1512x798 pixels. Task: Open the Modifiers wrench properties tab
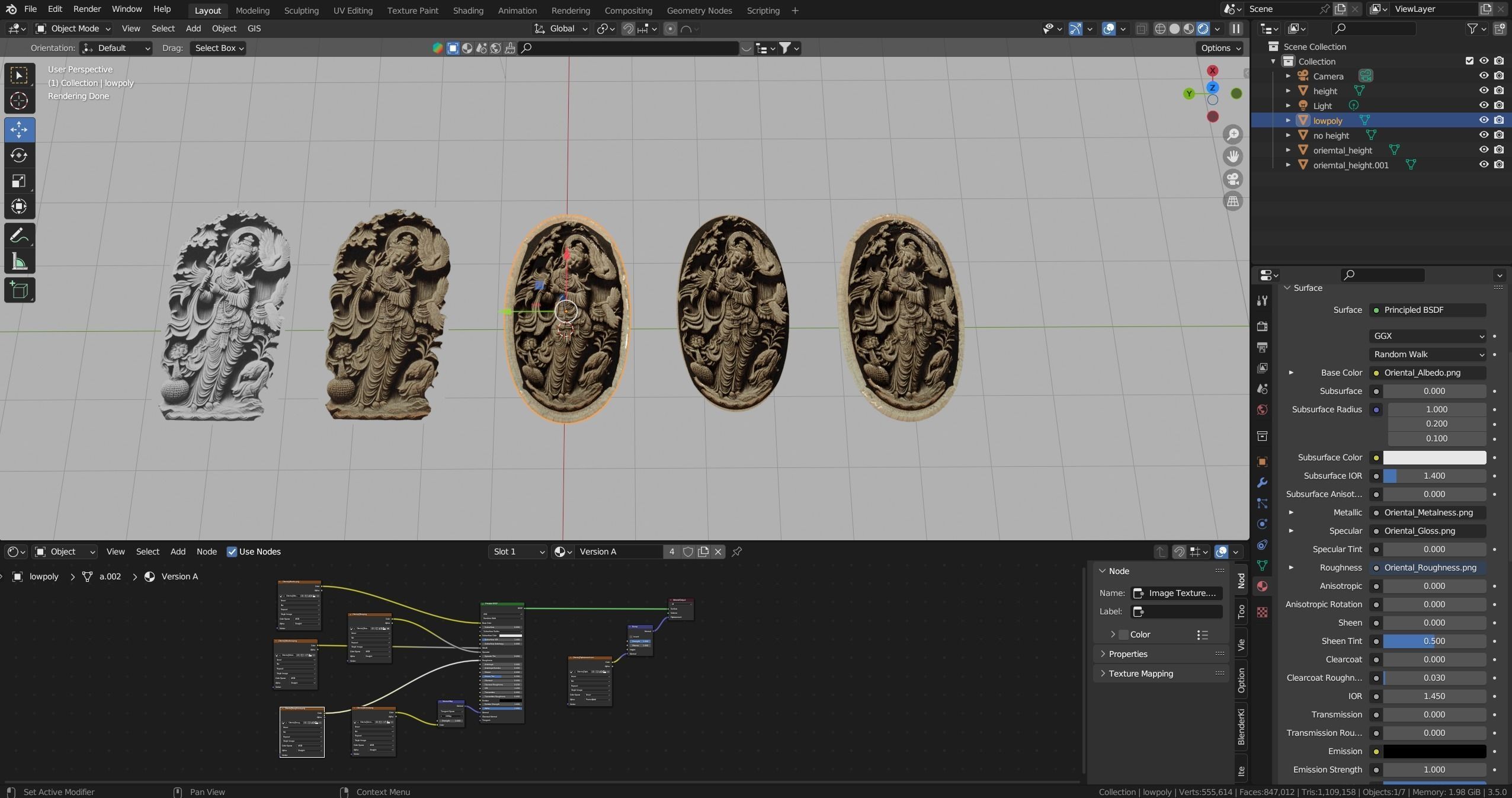click(x=1262, y=483)
